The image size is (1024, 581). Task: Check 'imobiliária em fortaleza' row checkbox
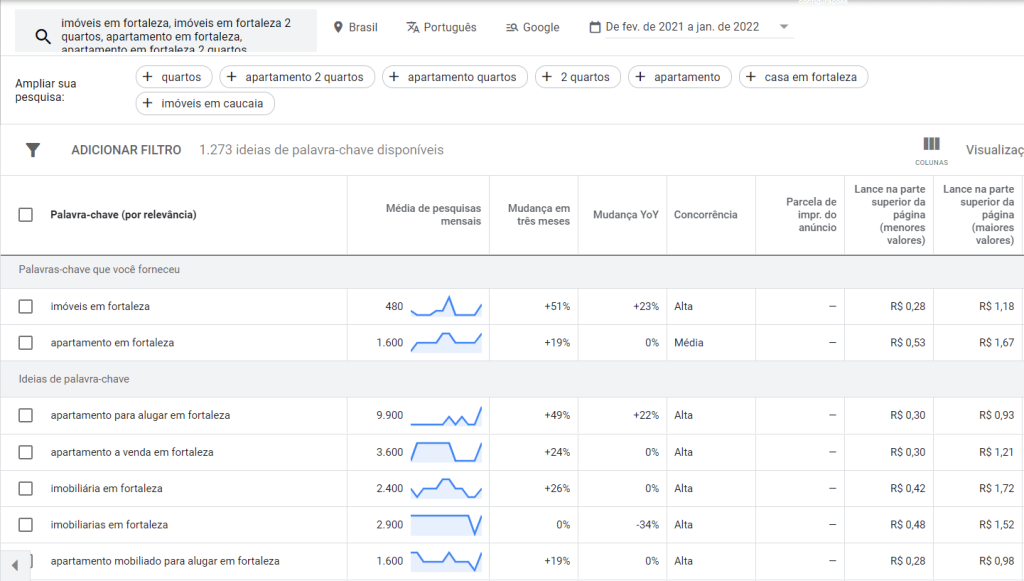[x=25, y=488]
